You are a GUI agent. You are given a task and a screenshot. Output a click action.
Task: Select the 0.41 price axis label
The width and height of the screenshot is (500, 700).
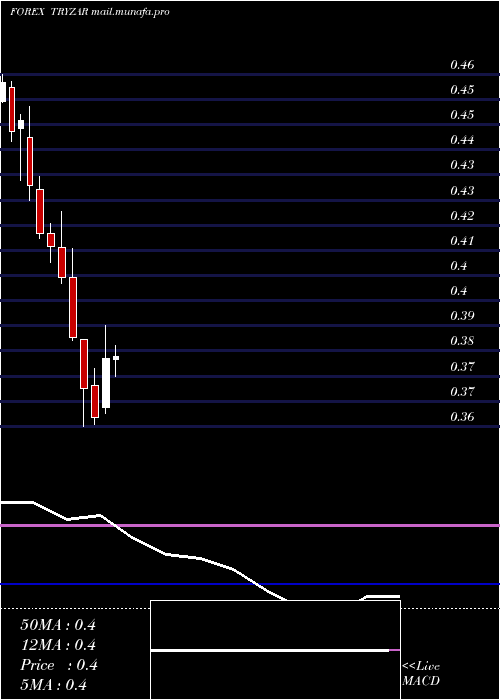pos(462,241)
